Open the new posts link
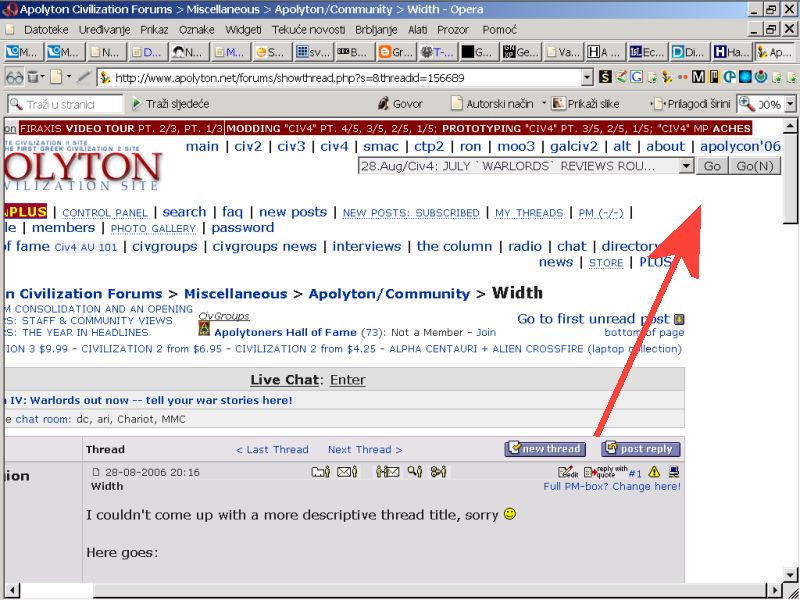The height and width of the screenshot is (600, 800). tap(293, 212)
